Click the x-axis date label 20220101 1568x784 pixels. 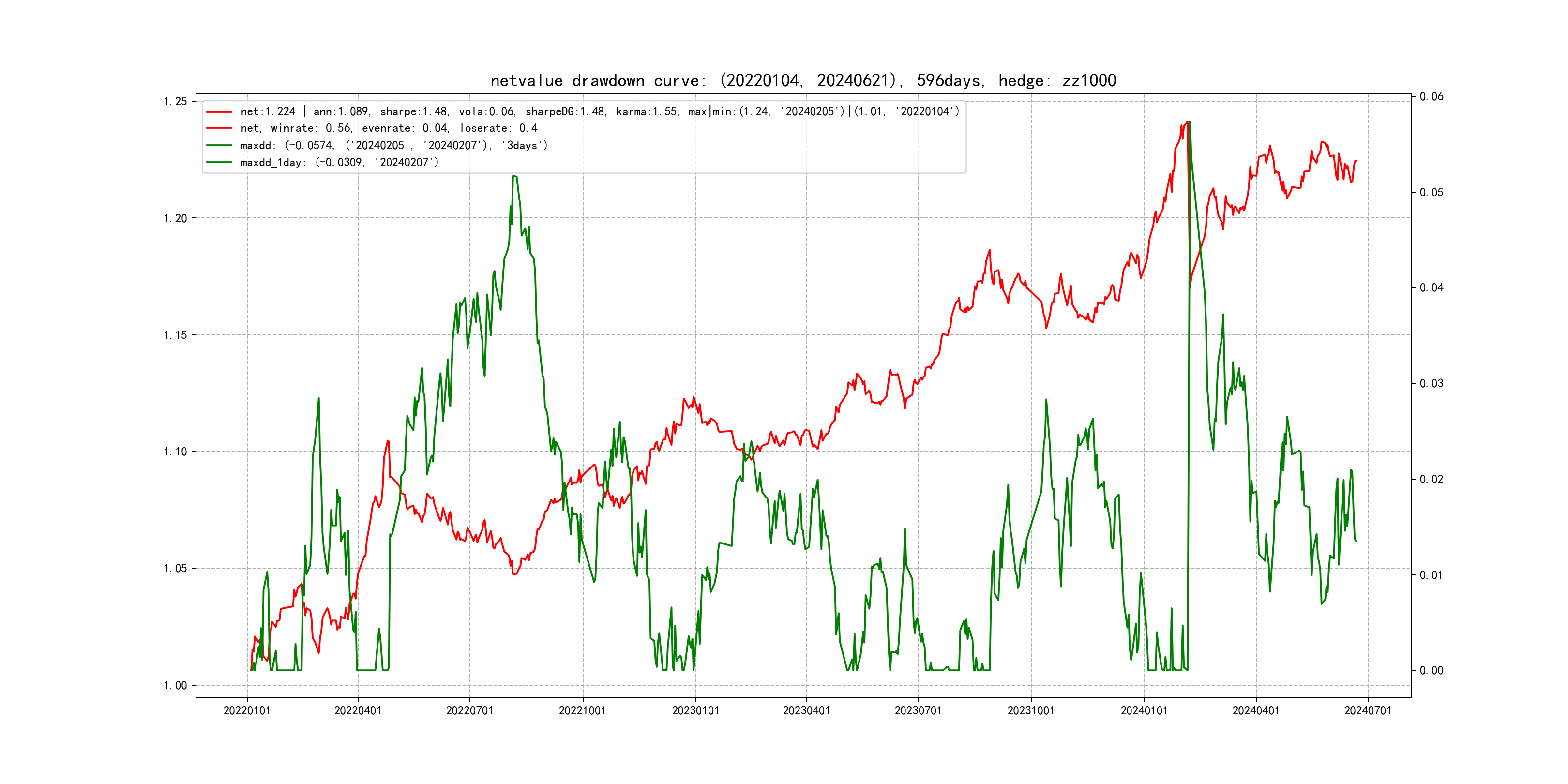coord(247,711)
